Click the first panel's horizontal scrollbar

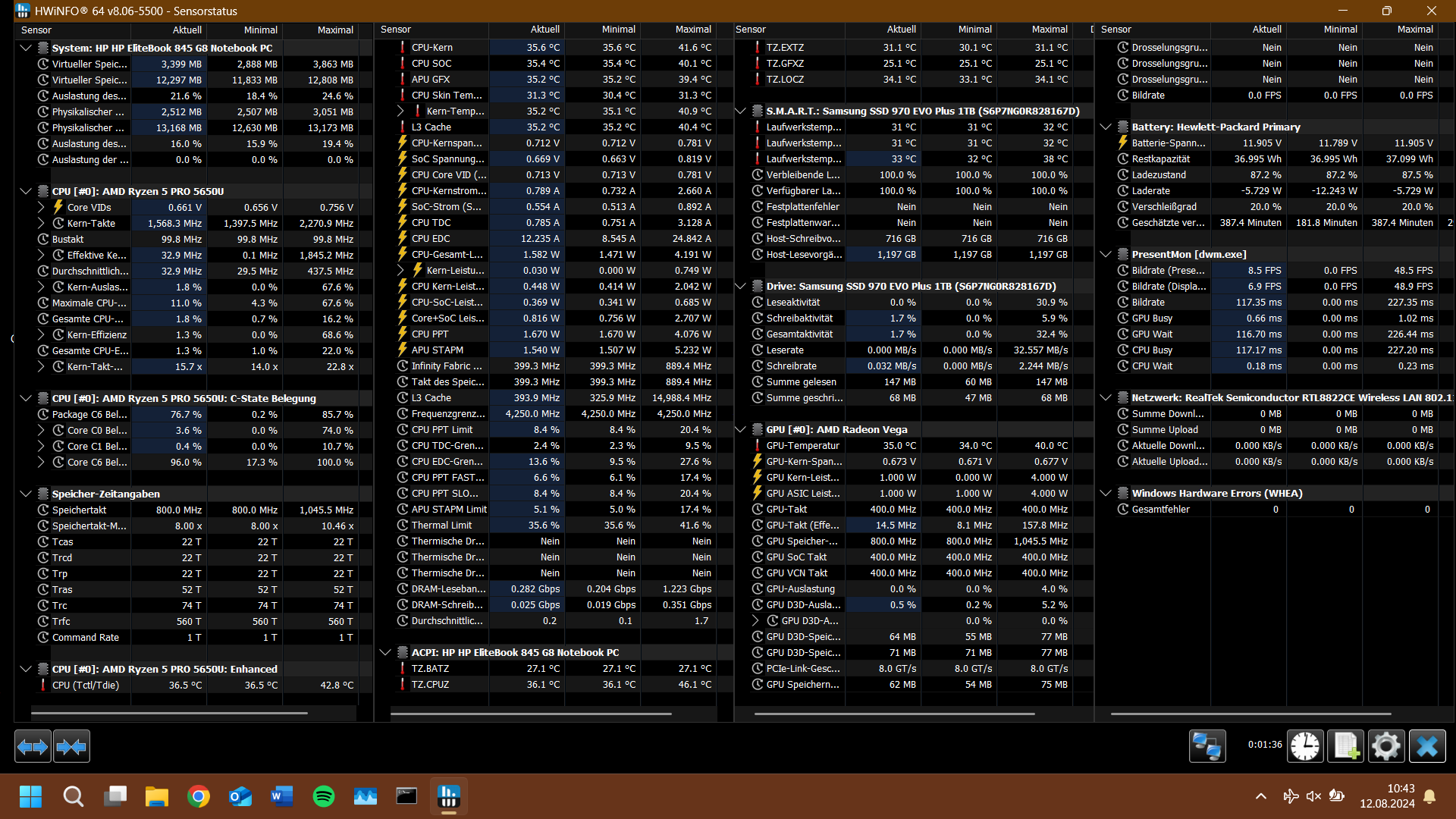pyautogui.click(x=169, y=713)
